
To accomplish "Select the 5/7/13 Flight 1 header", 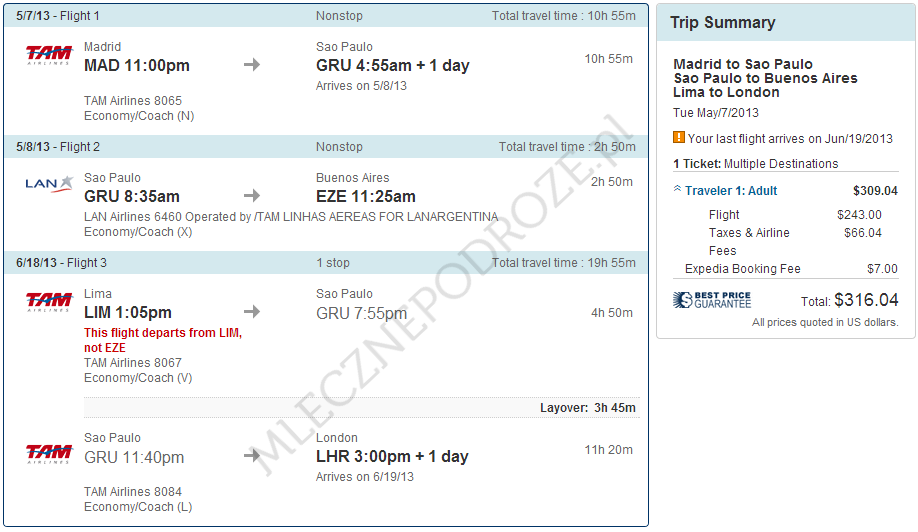I will (x=58, y=16).
